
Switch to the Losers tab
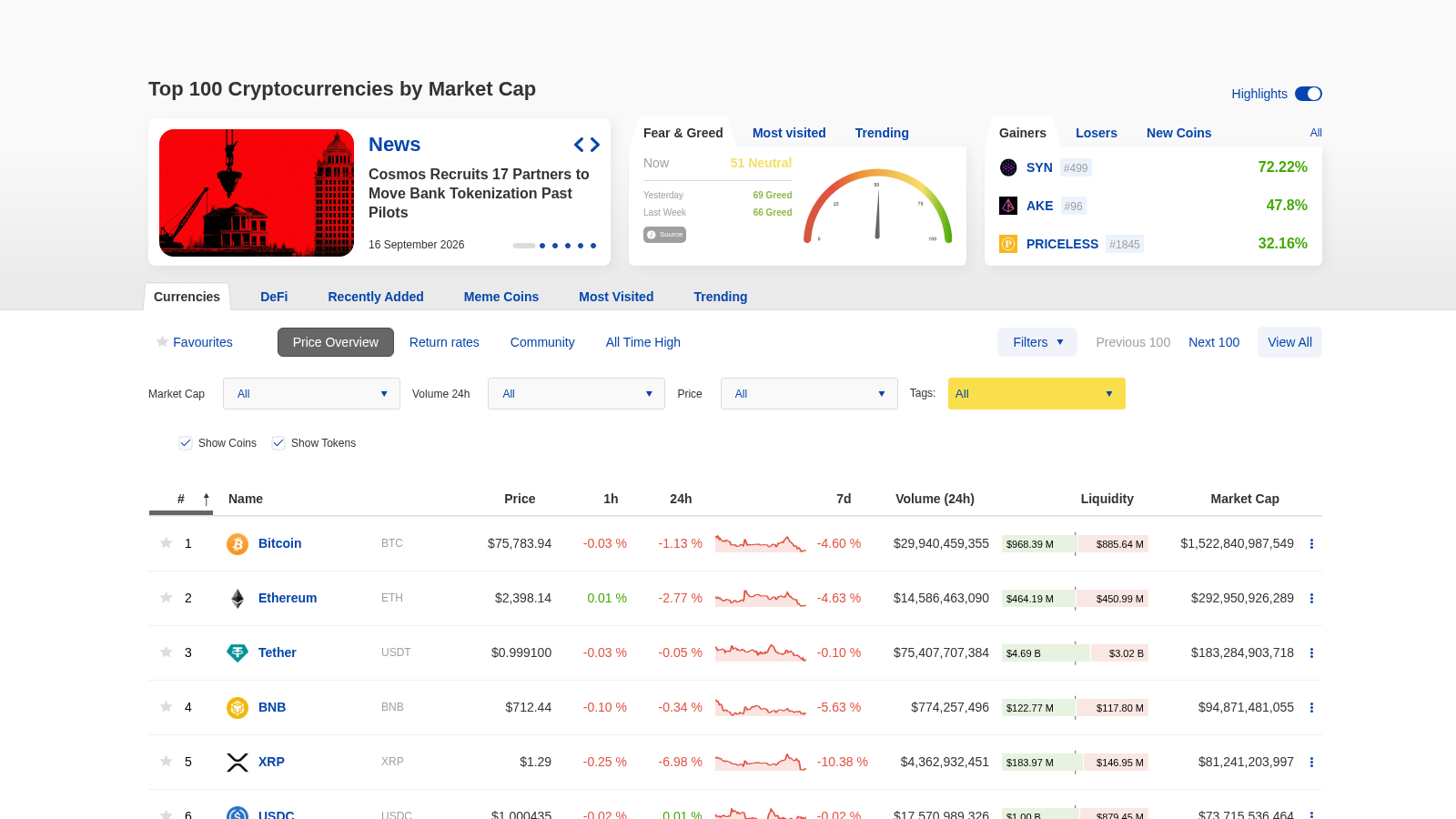pos(1097,133)
